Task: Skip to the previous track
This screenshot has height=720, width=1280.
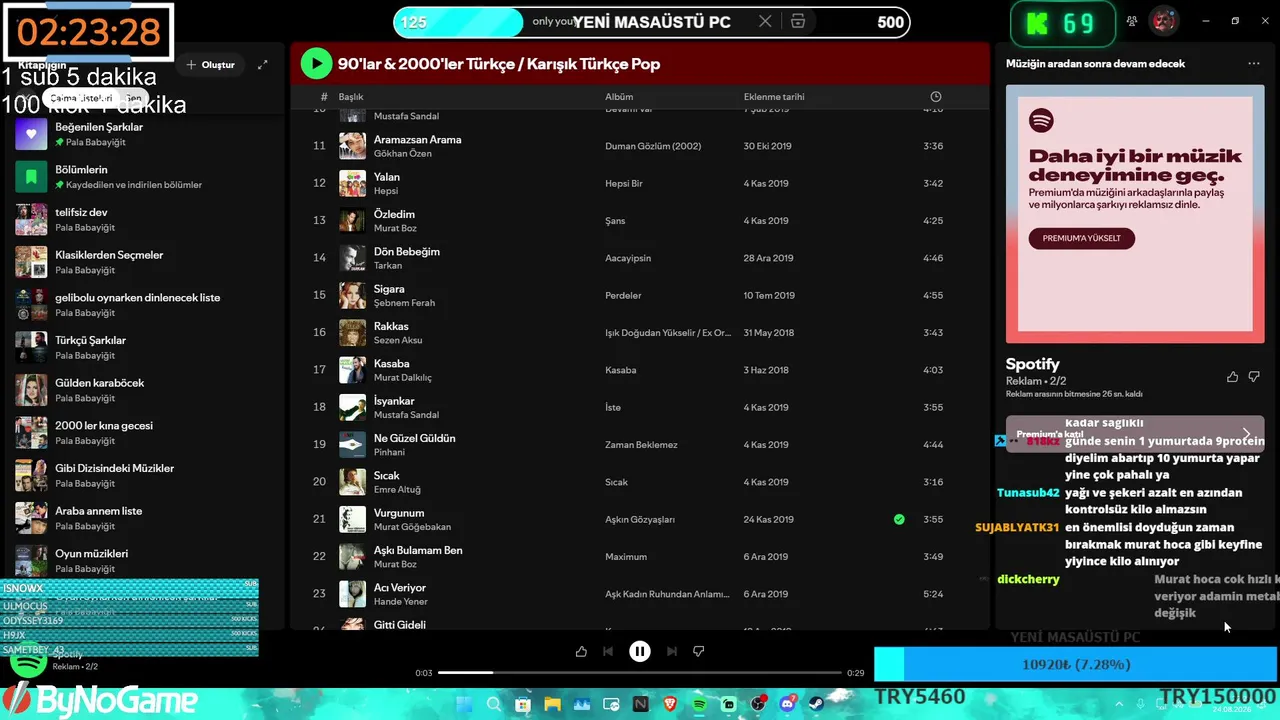Action: coord(608,652)
